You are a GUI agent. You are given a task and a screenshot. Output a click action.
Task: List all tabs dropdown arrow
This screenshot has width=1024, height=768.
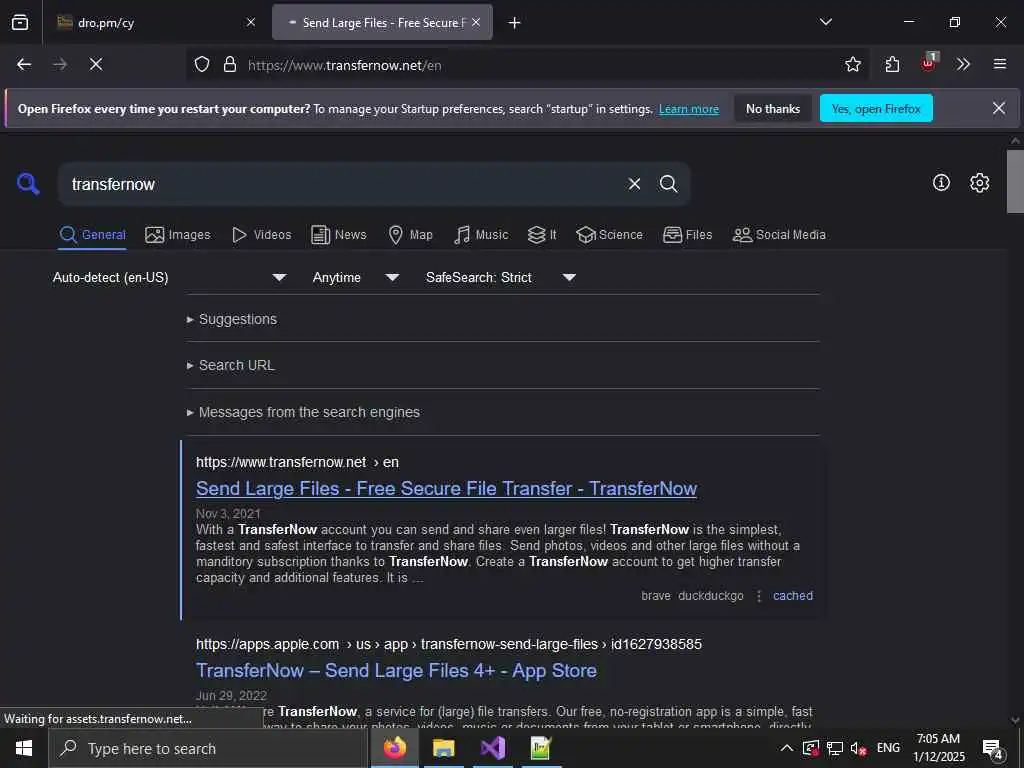coord(825,22)
